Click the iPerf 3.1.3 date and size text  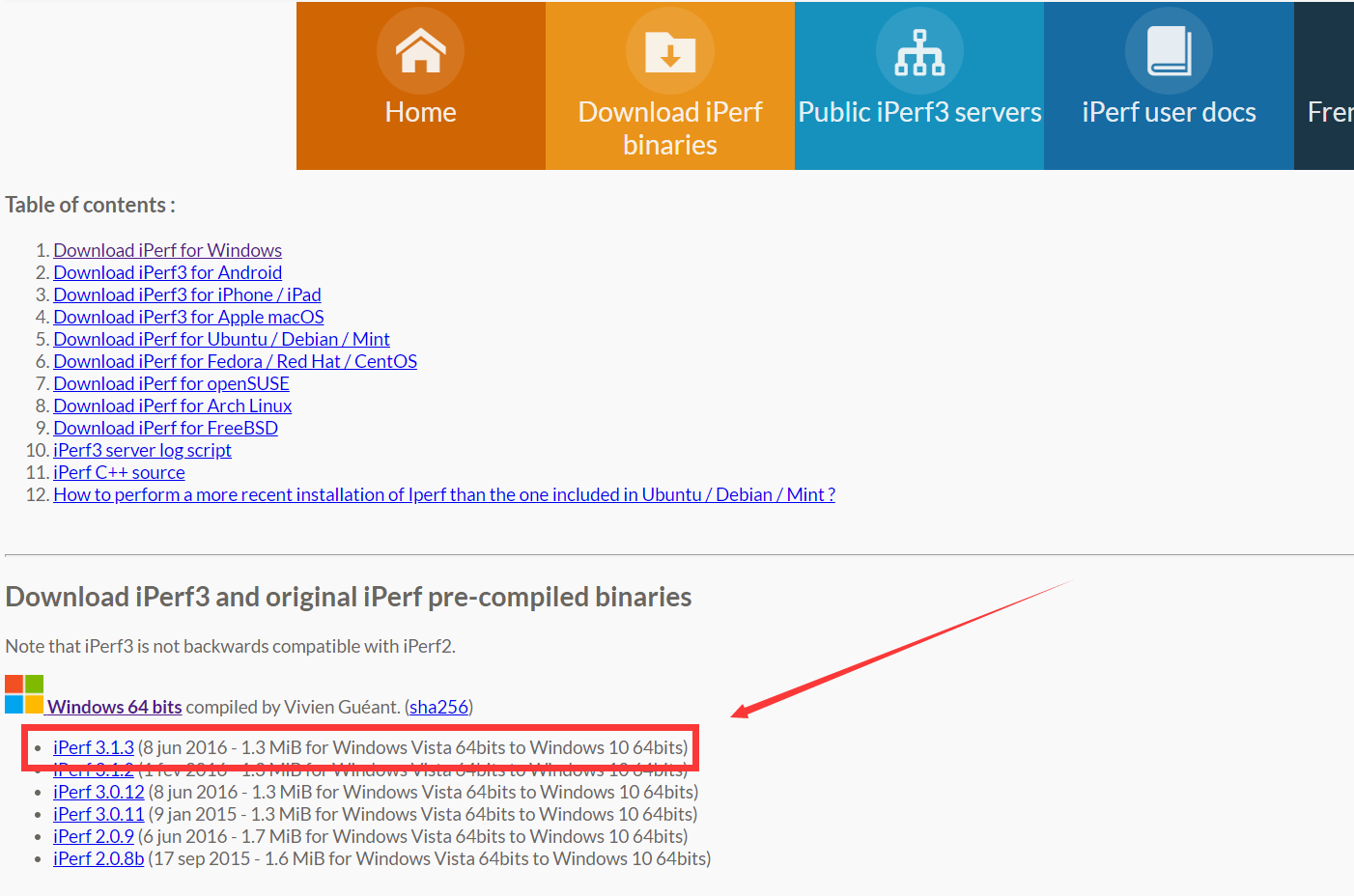413,747
